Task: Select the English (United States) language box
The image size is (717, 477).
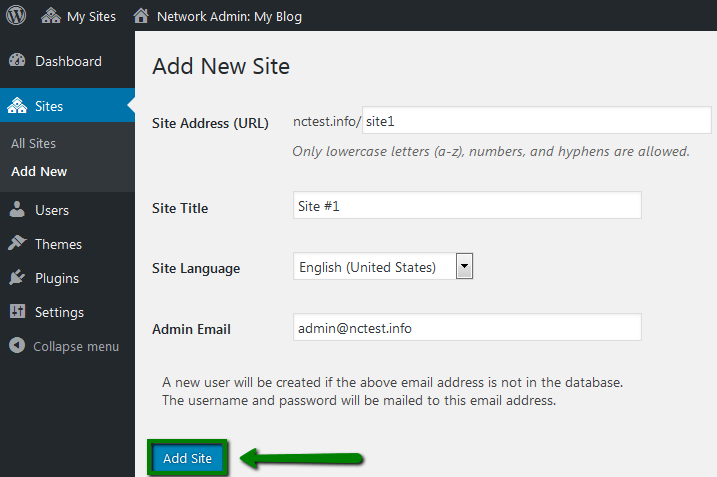Action: 383,266
